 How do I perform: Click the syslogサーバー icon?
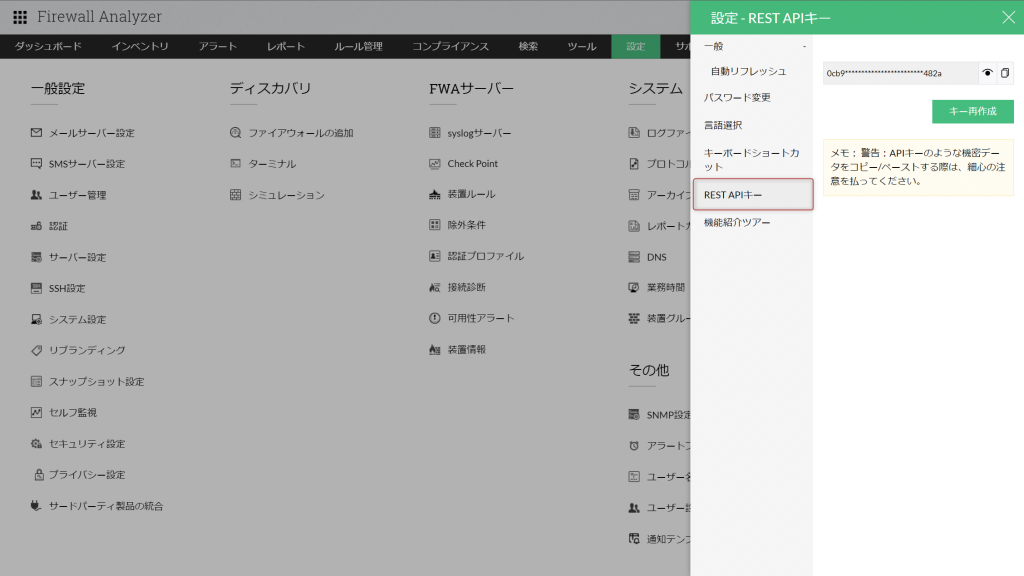pos(435,133)
